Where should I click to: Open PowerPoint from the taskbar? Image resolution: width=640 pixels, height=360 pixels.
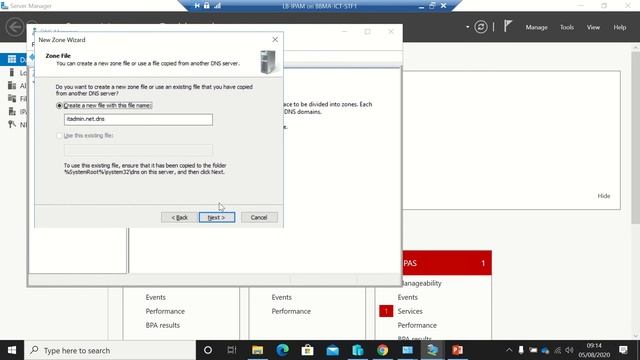[457, 350]
